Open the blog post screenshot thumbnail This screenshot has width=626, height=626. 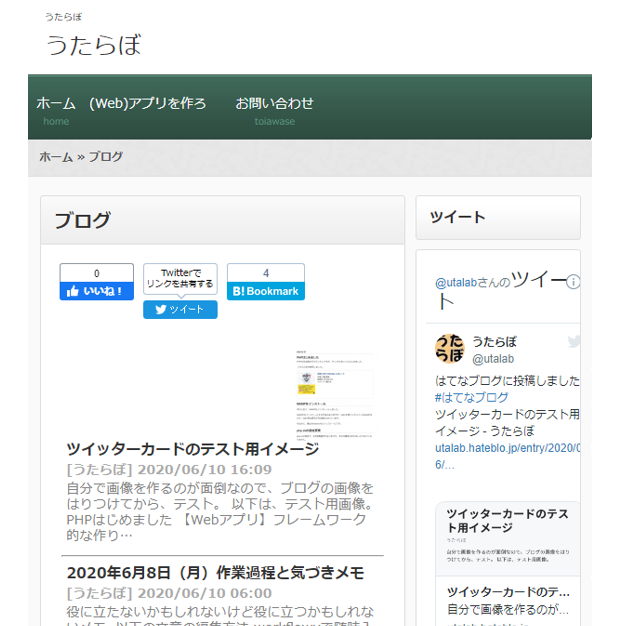[x=335, y=395]
